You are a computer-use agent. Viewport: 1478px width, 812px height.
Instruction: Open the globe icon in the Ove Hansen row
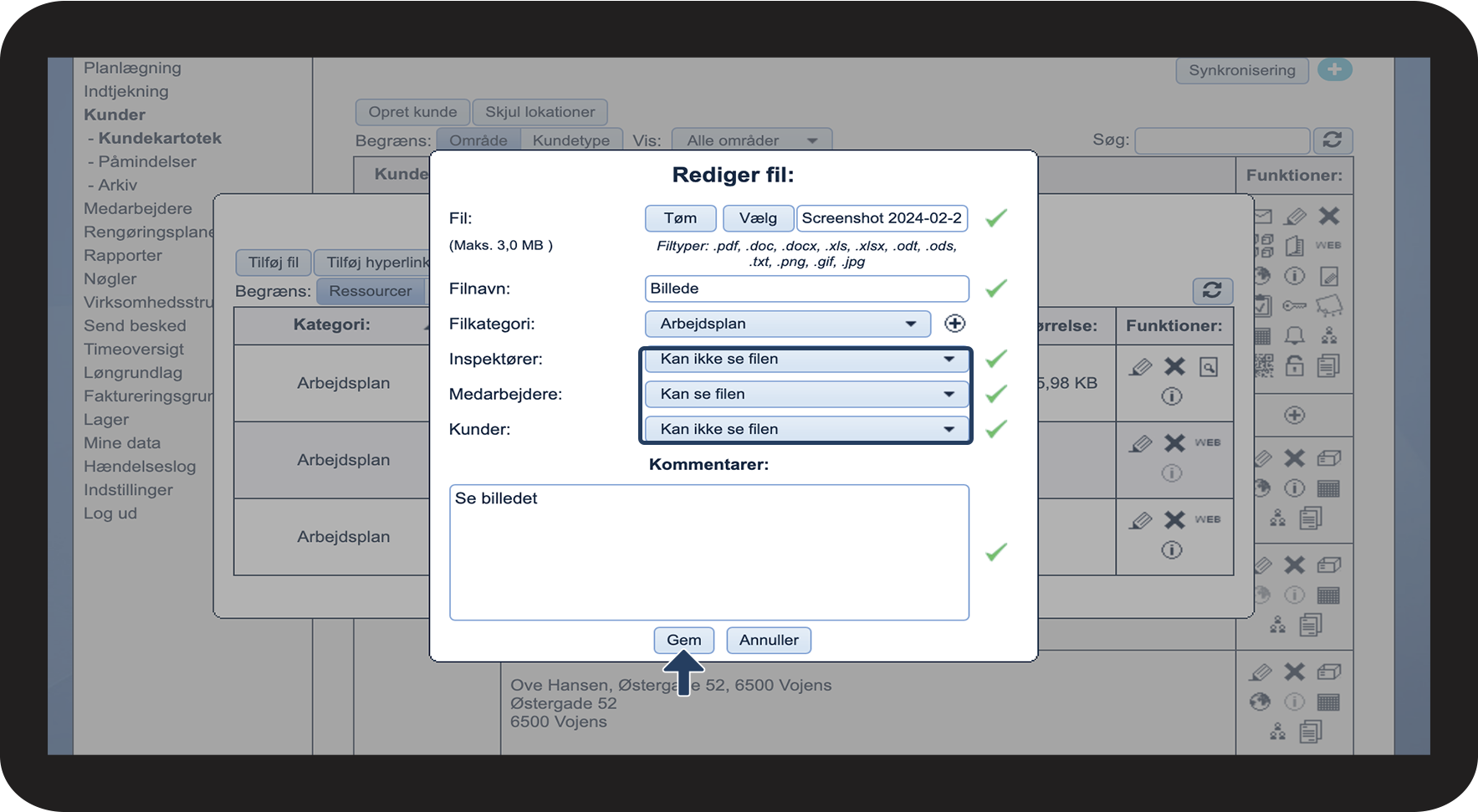click(1261, 702)
